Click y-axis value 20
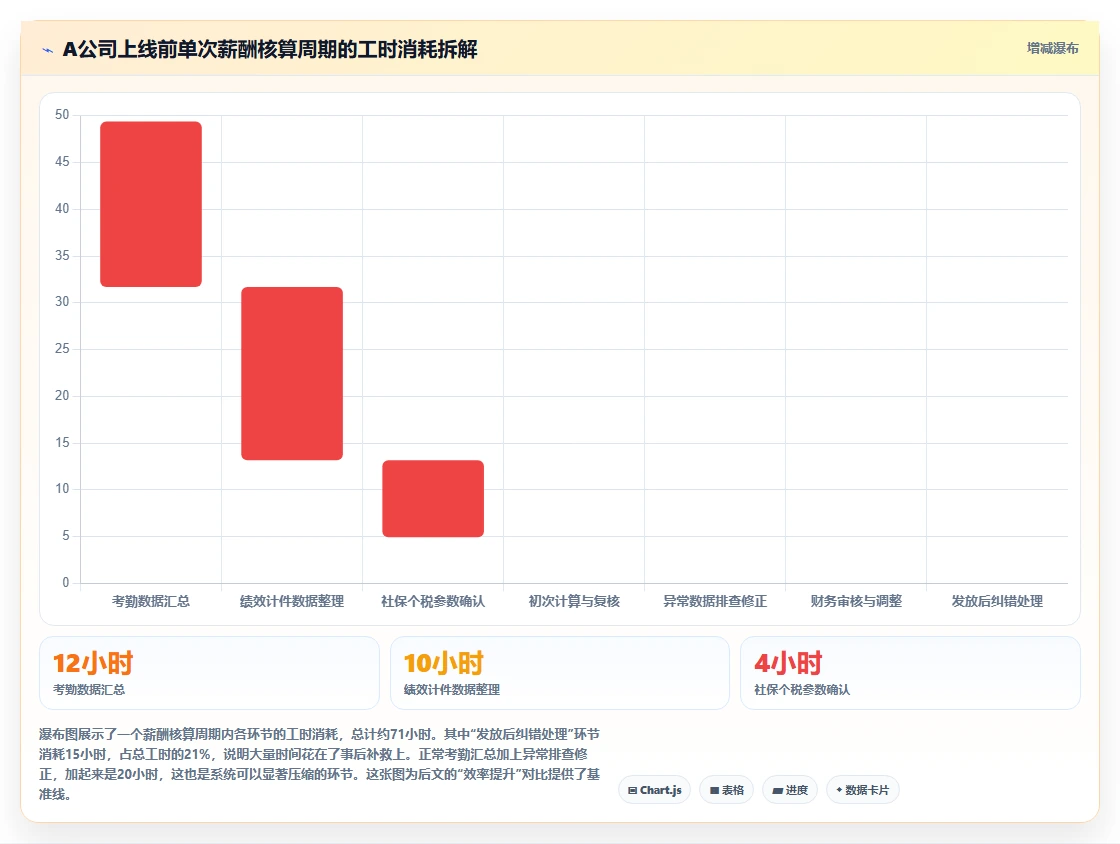This screenshot has width=1120, height=844. pos(62,396)
